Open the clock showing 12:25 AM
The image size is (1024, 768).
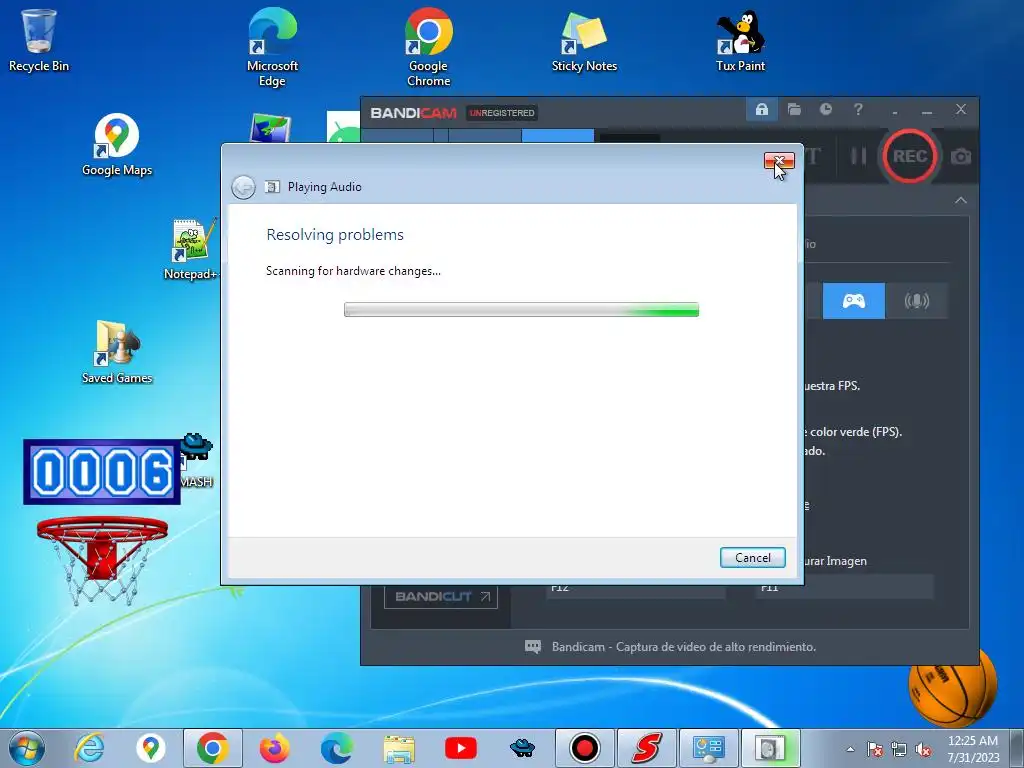973,748
